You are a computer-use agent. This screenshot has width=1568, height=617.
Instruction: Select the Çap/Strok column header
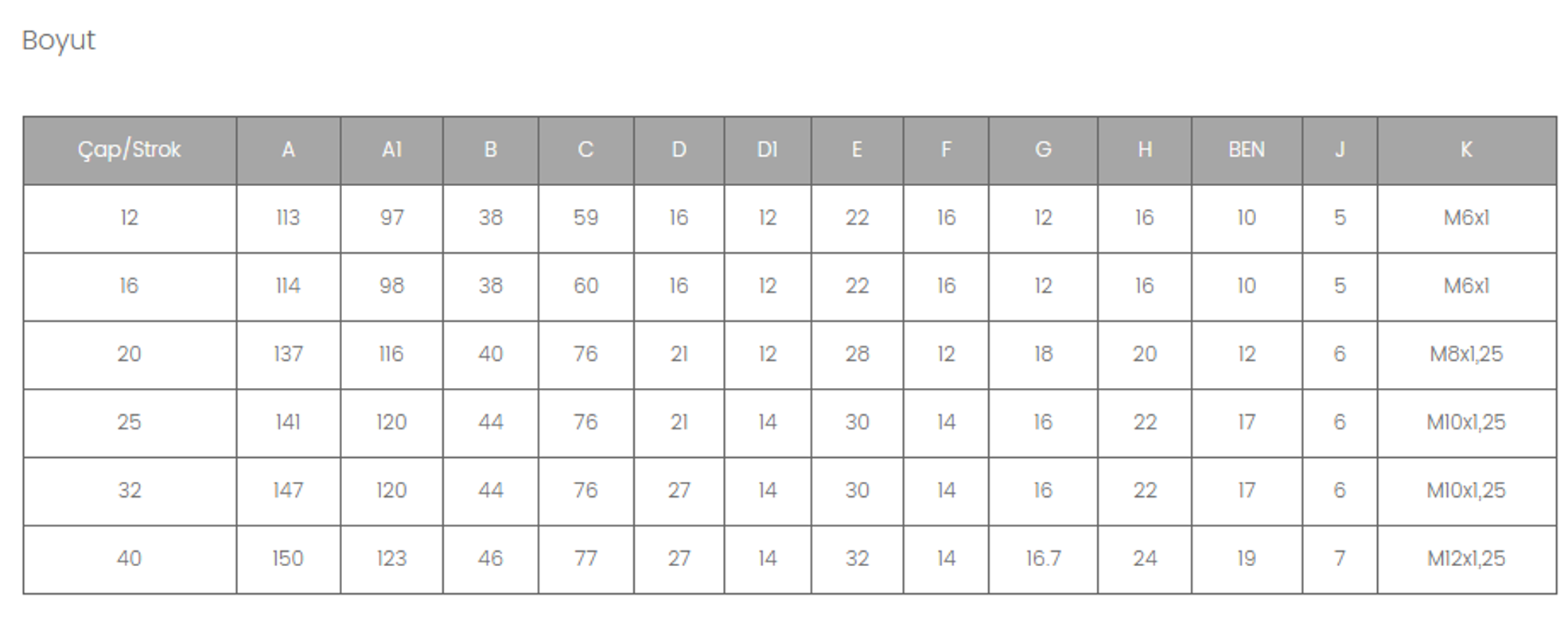point(129,149)
